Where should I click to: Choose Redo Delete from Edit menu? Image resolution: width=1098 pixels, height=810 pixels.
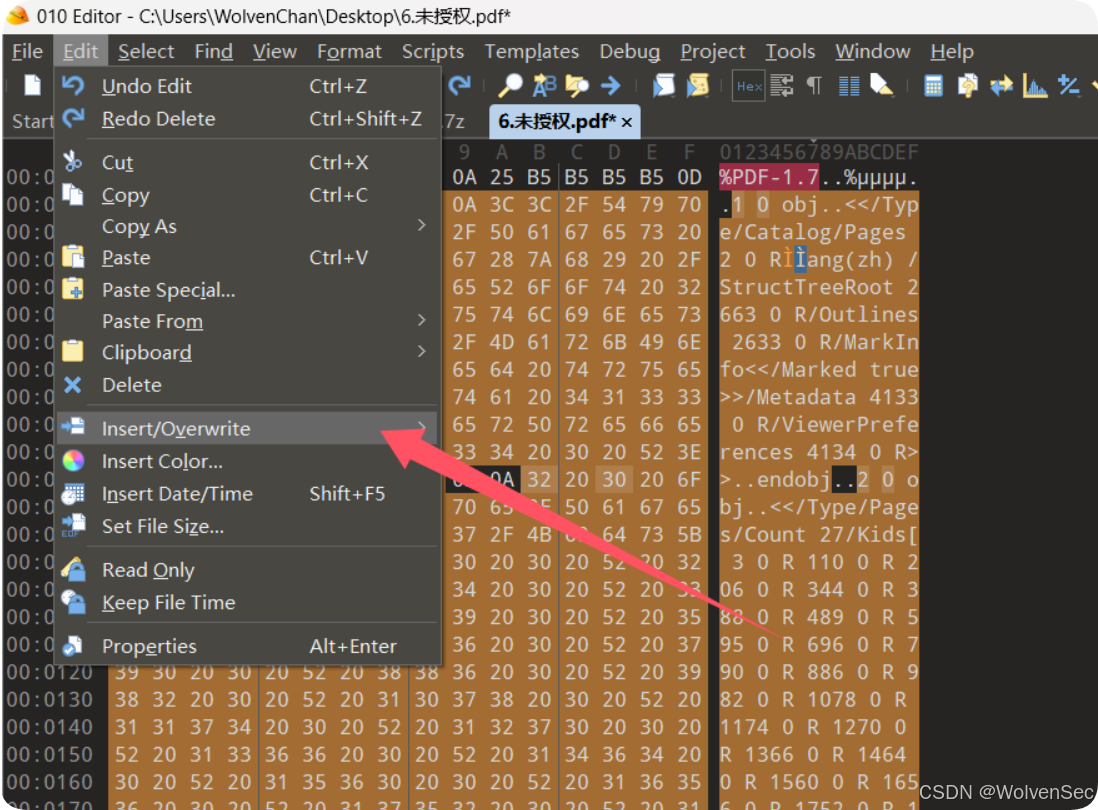point(247,118)
